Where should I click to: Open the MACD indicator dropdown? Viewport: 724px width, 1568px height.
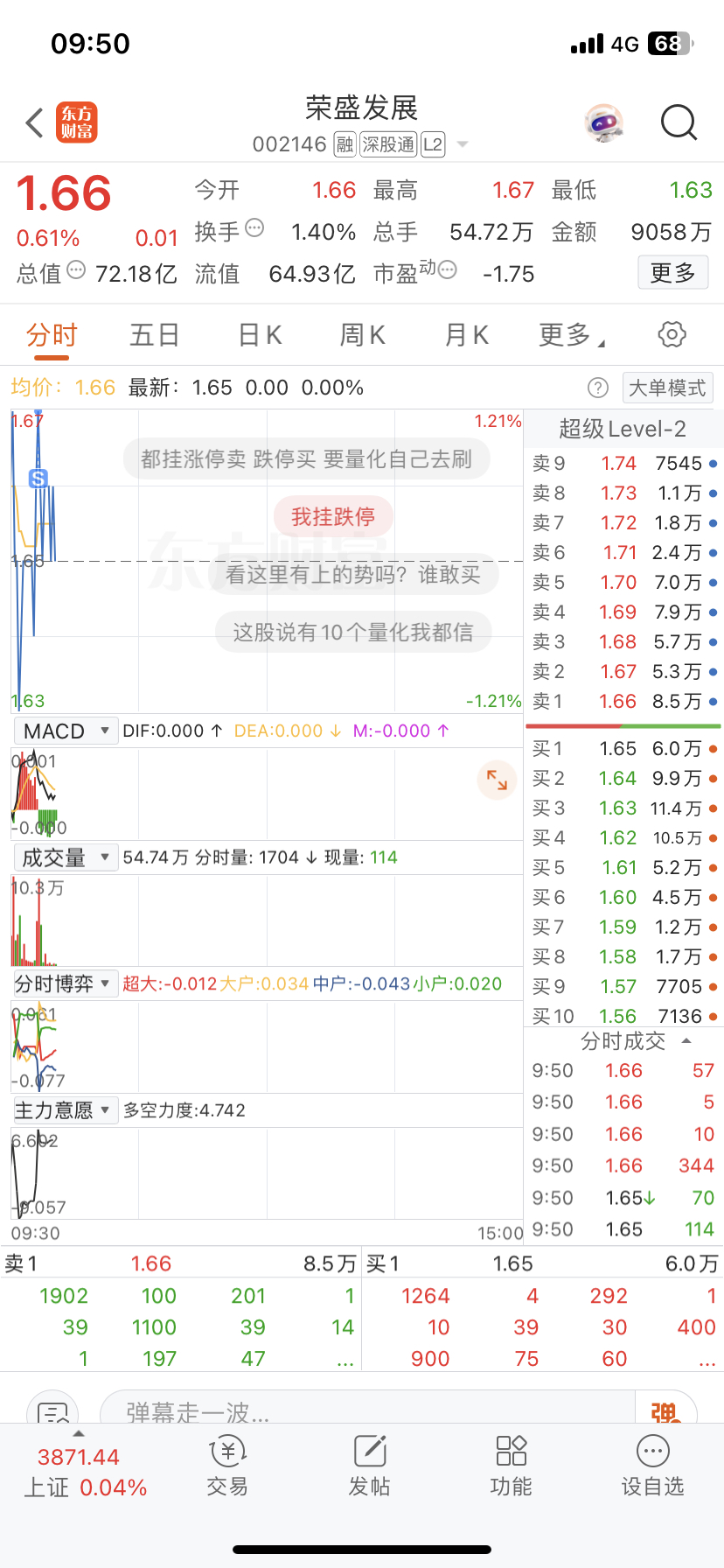(66, 731)
